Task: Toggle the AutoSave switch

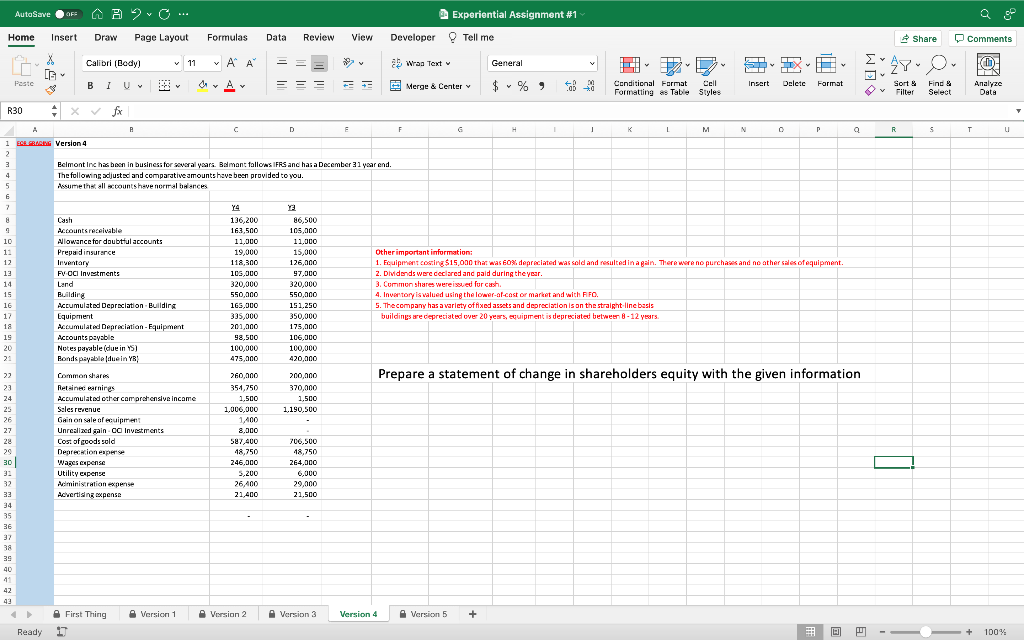Action: point(67,14)
